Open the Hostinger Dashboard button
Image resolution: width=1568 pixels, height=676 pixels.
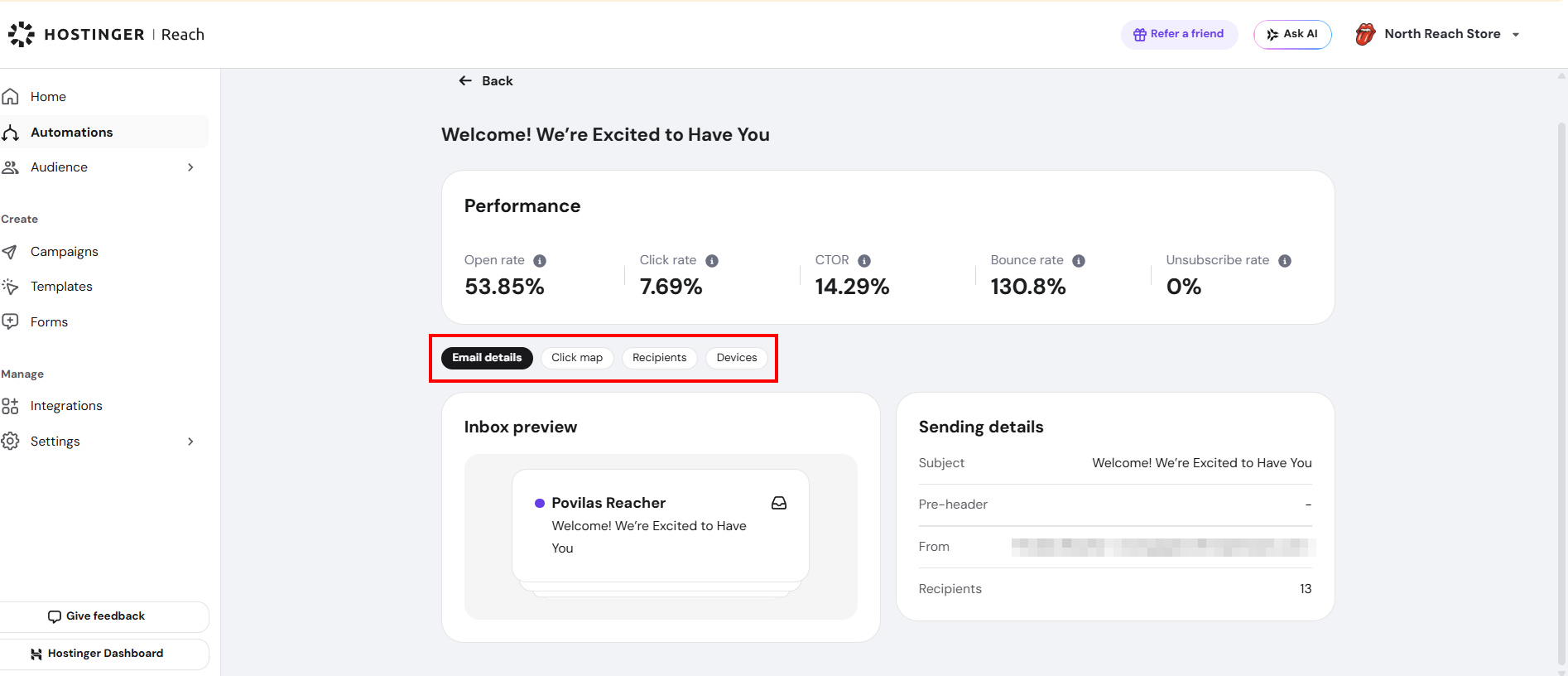(x=104, y=654)
